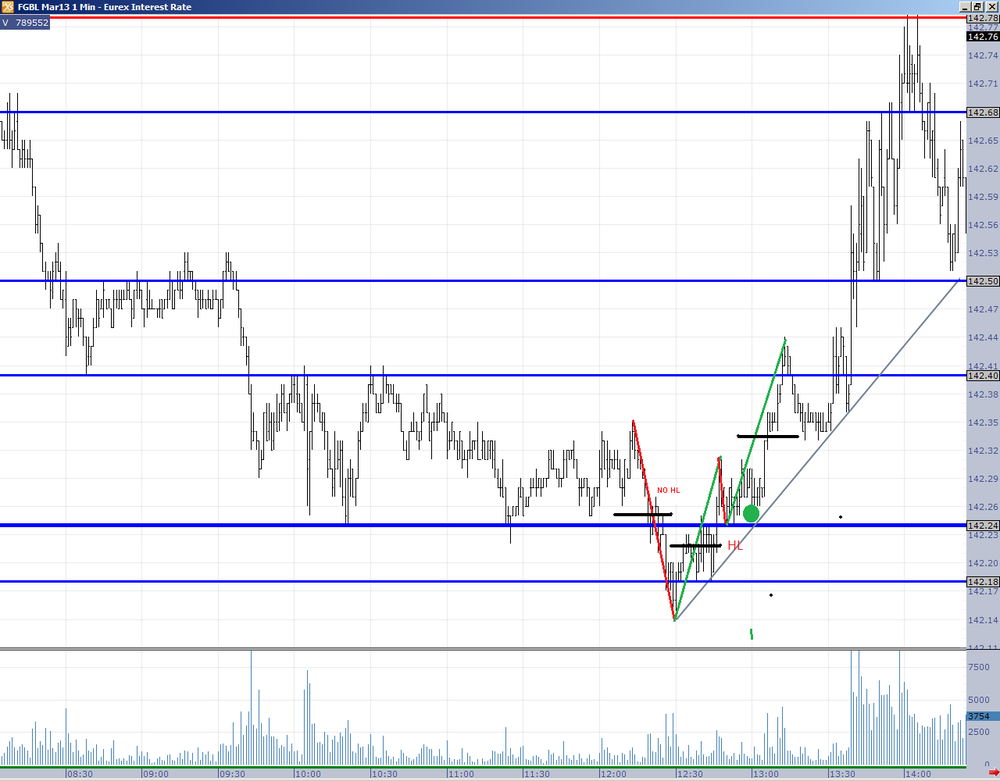The image size is (1000, 781).
Task: Restore down the chart window
Action: pyautogui.click(x=977, y=7)
